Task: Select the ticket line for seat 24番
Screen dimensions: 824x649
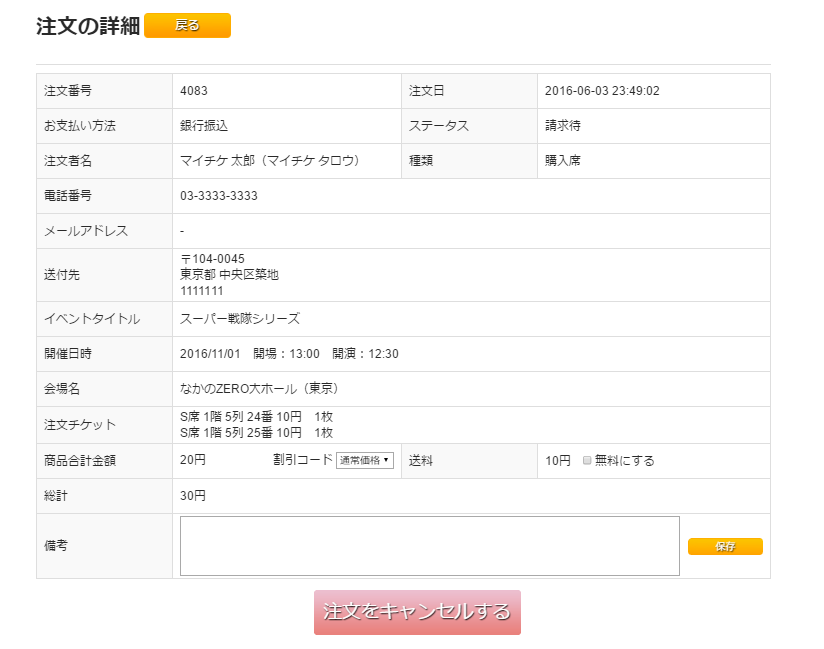Action: click(256, 417)
